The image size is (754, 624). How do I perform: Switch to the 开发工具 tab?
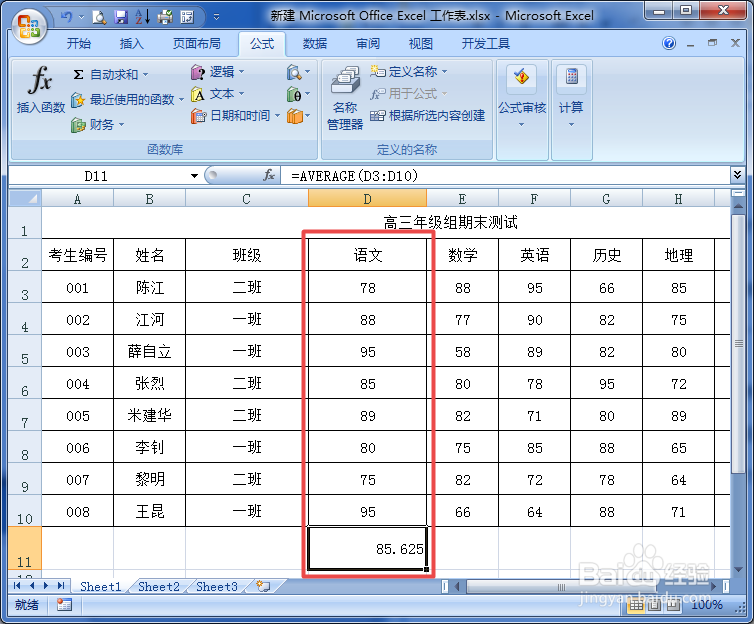click(x=486, y=44)
